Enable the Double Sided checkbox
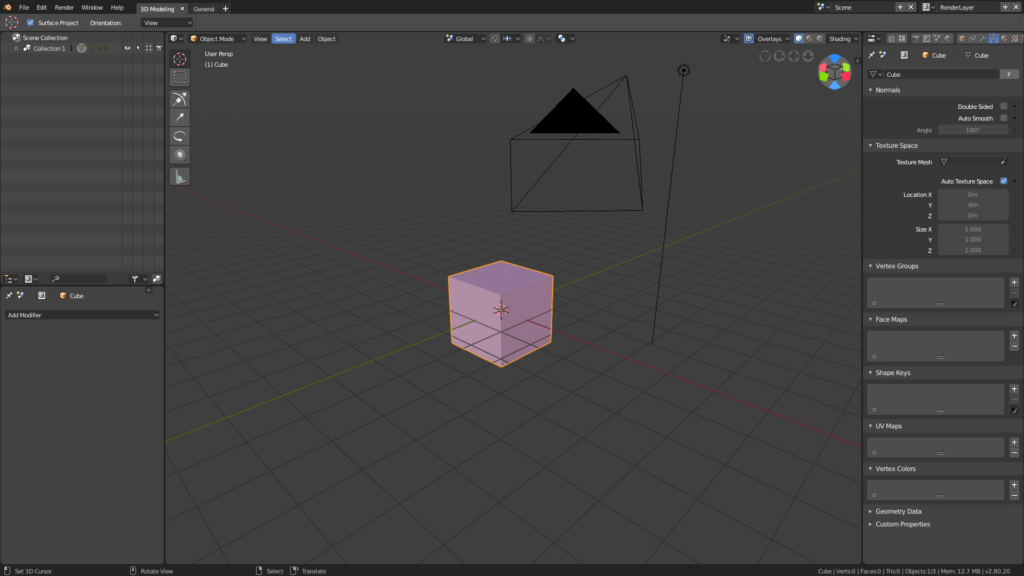The width and height of the screenshot is (1024, 576). coord(1003,106)
